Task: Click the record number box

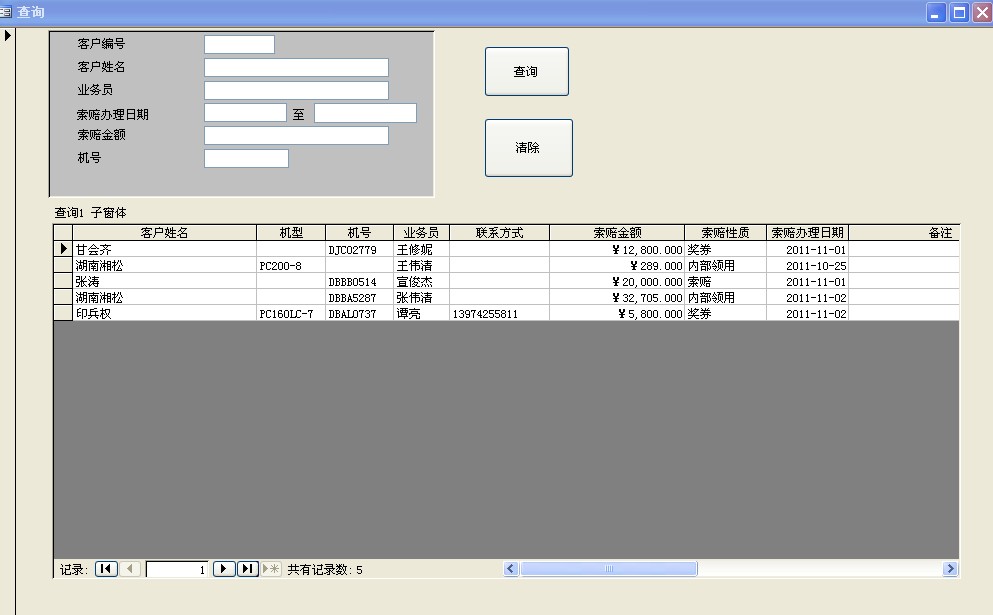Action: (177, 569)
